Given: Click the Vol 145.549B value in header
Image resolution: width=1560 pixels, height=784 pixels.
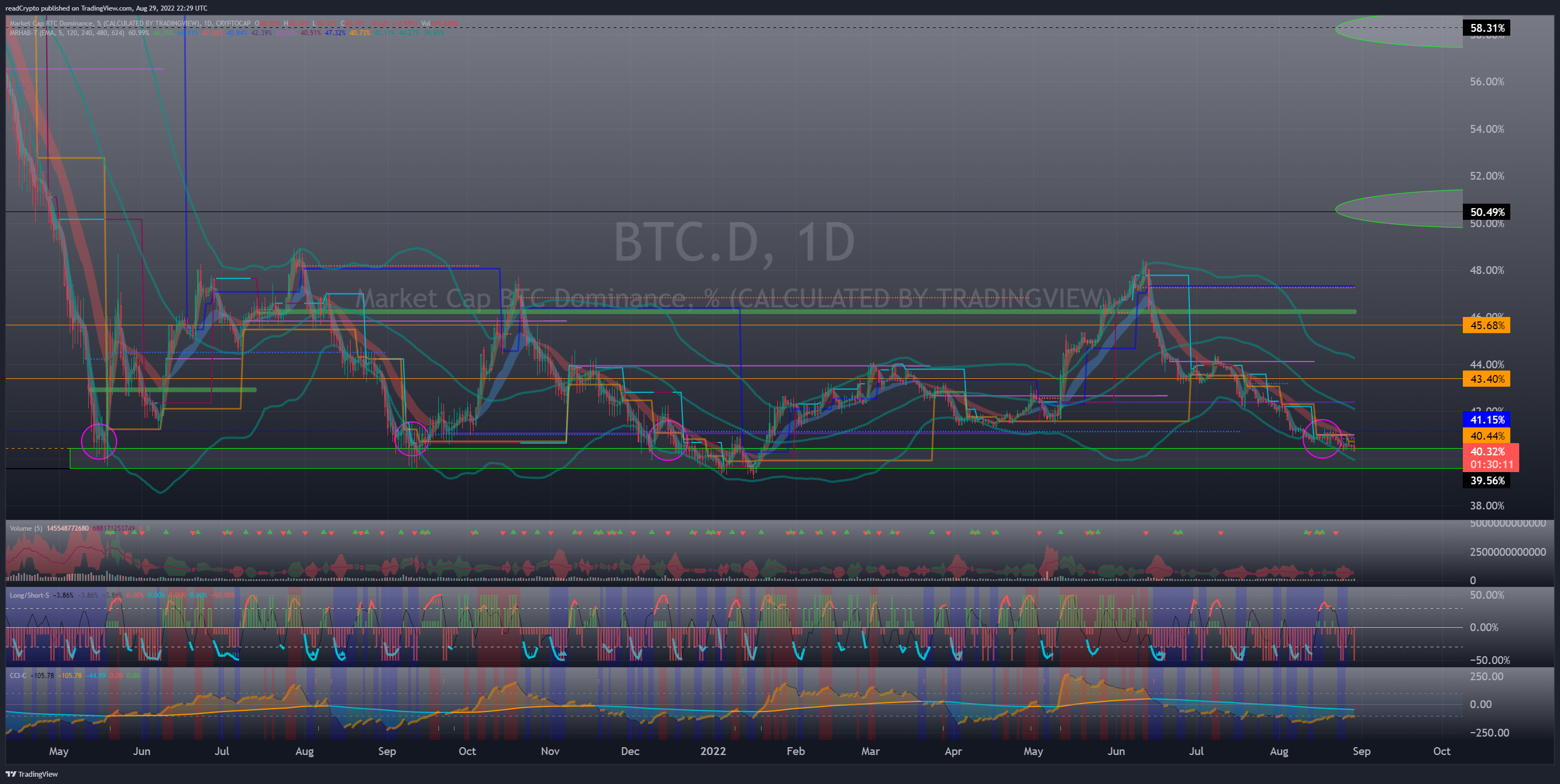Looking at the screenshot, I should tap(439, 23).
